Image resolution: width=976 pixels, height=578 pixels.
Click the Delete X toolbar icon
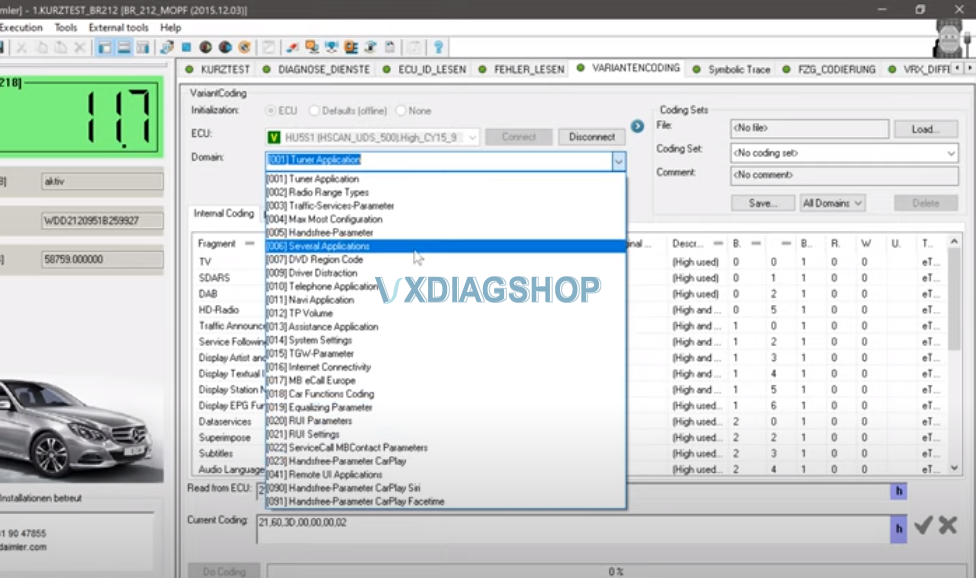[x=80, y=47]
